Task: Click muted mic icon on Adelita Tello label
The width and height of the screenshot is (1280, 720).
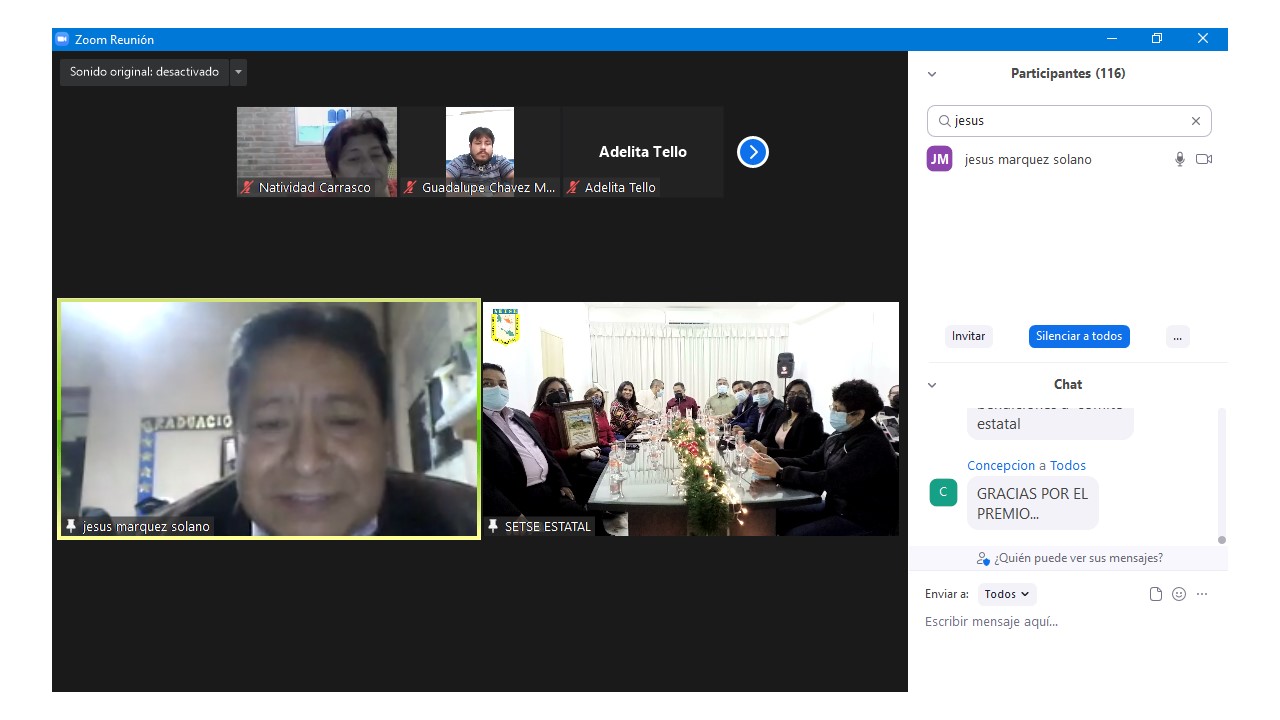Action: [x=573, y=187]
